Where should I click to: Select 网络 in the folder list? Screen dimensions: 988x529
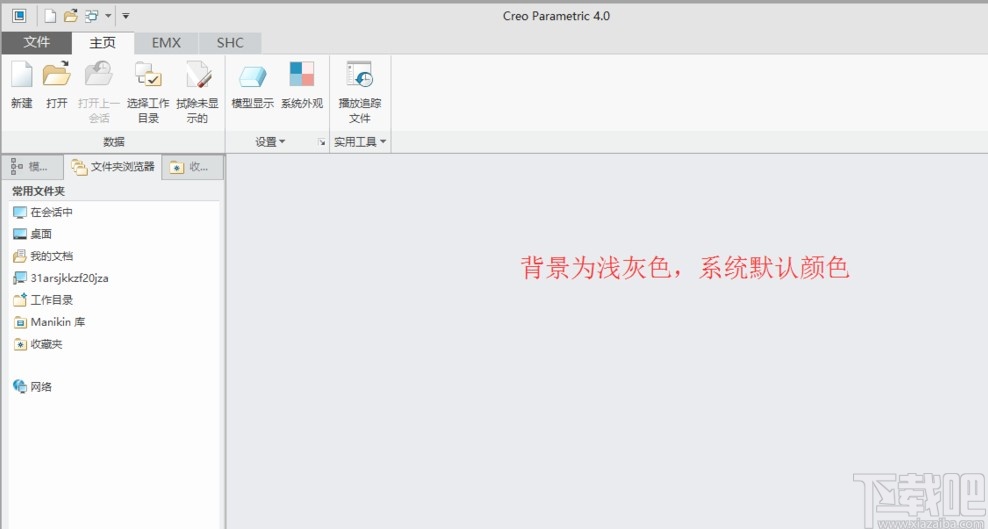(32, 387)
